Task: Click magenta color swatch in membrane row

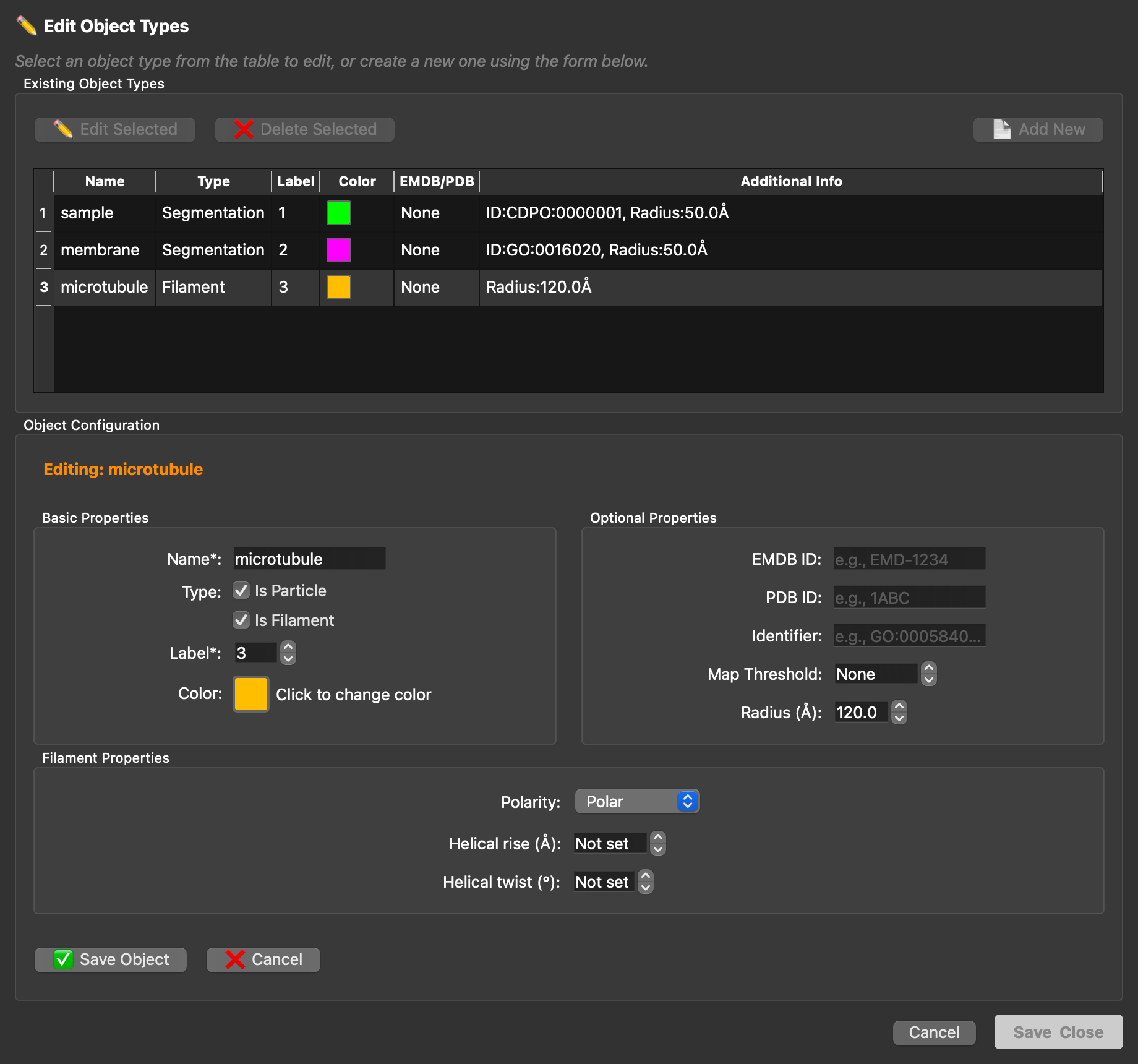Action: click(339, 250)
